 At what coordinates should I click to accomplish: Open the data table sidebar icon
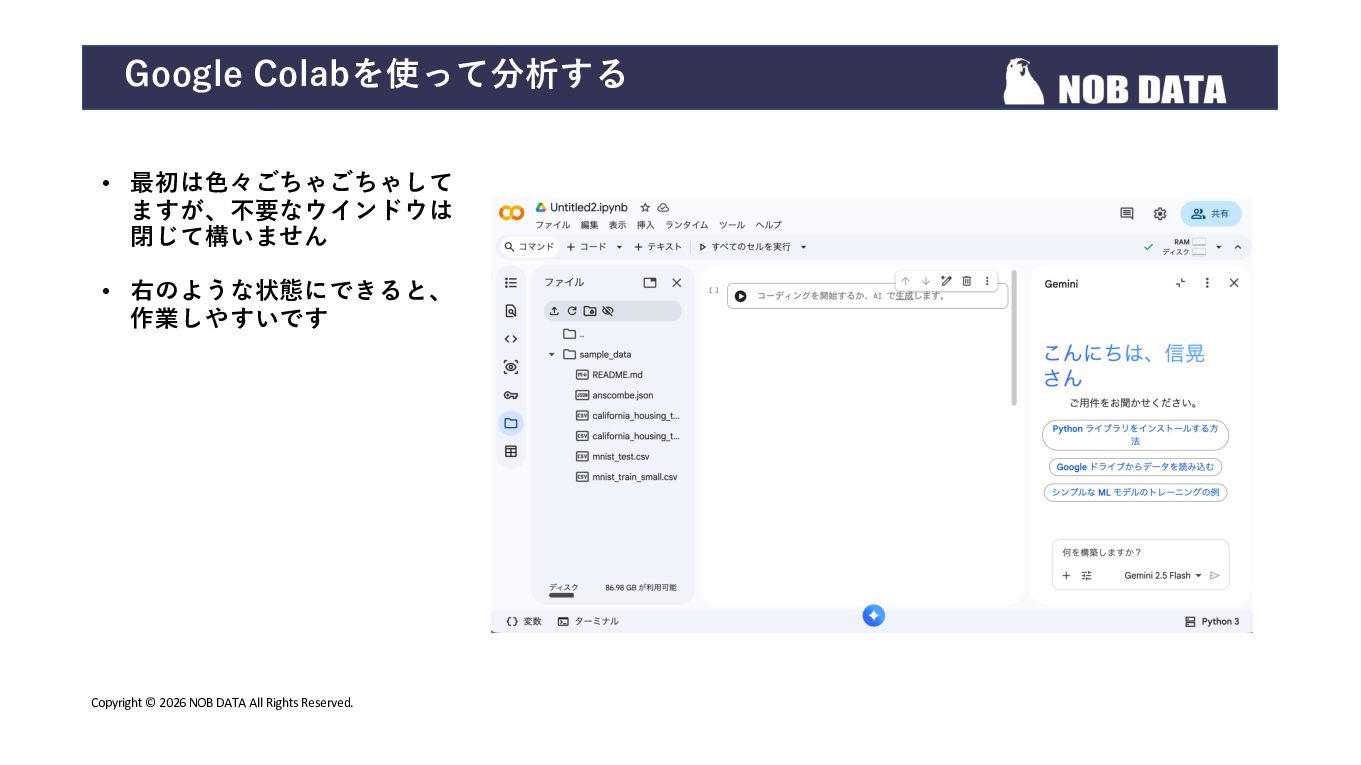(511, 451)
